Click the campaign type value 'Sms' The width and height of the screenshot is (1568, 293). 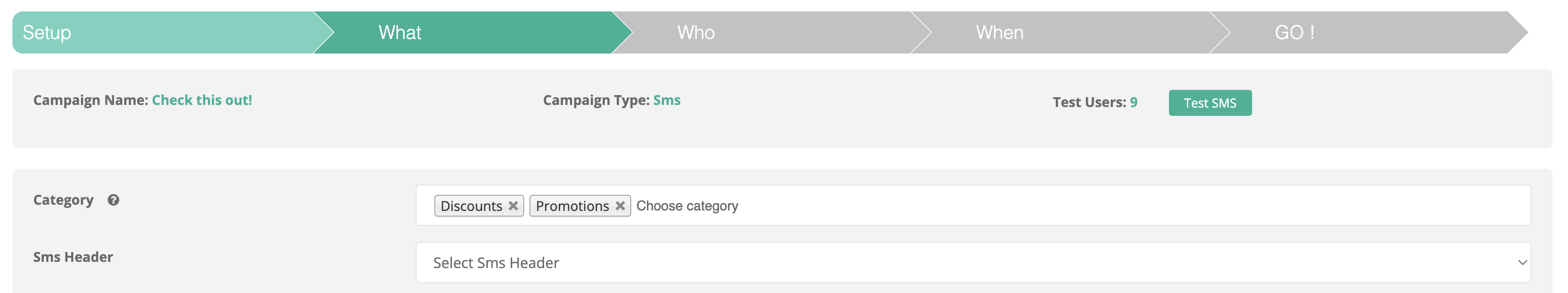pos(667,100)
